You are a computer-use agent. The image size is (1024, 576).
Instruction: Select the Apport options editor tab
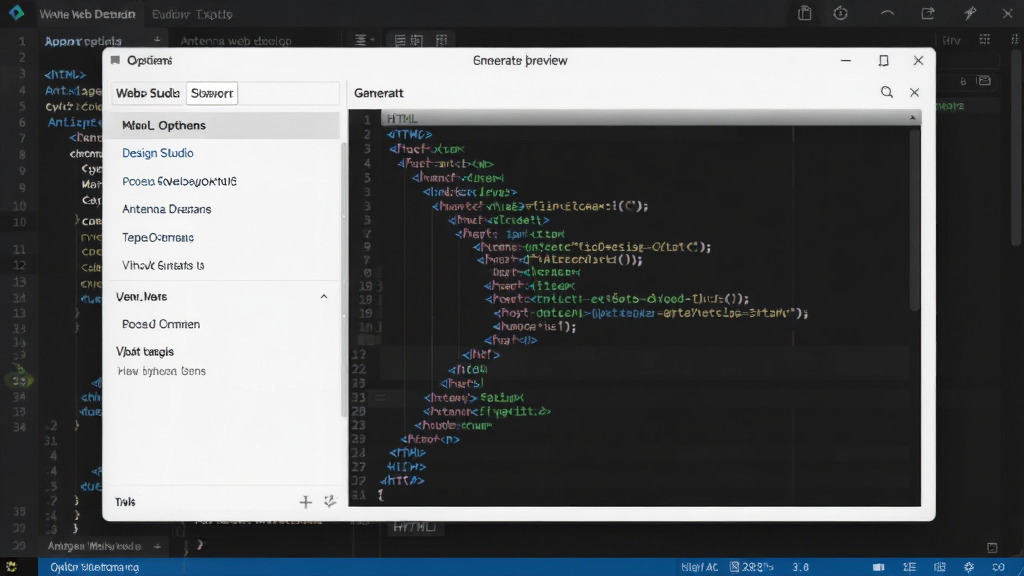pos(83,41)
